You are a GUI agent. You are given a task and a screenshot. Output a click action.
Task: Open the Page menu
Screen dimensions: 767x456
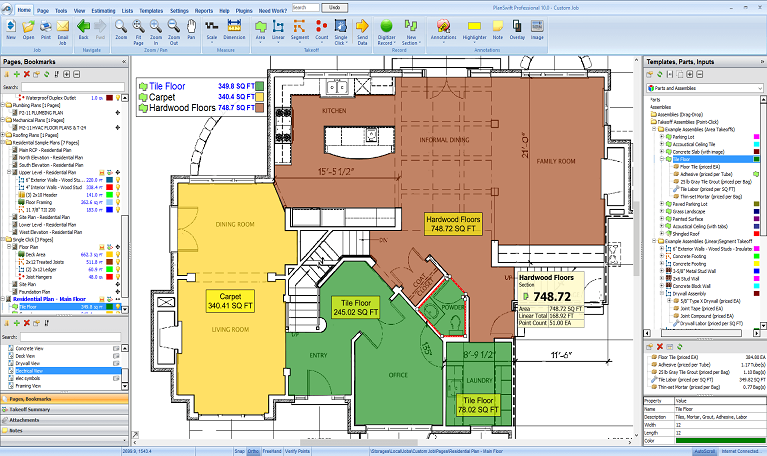click(43, 10)
